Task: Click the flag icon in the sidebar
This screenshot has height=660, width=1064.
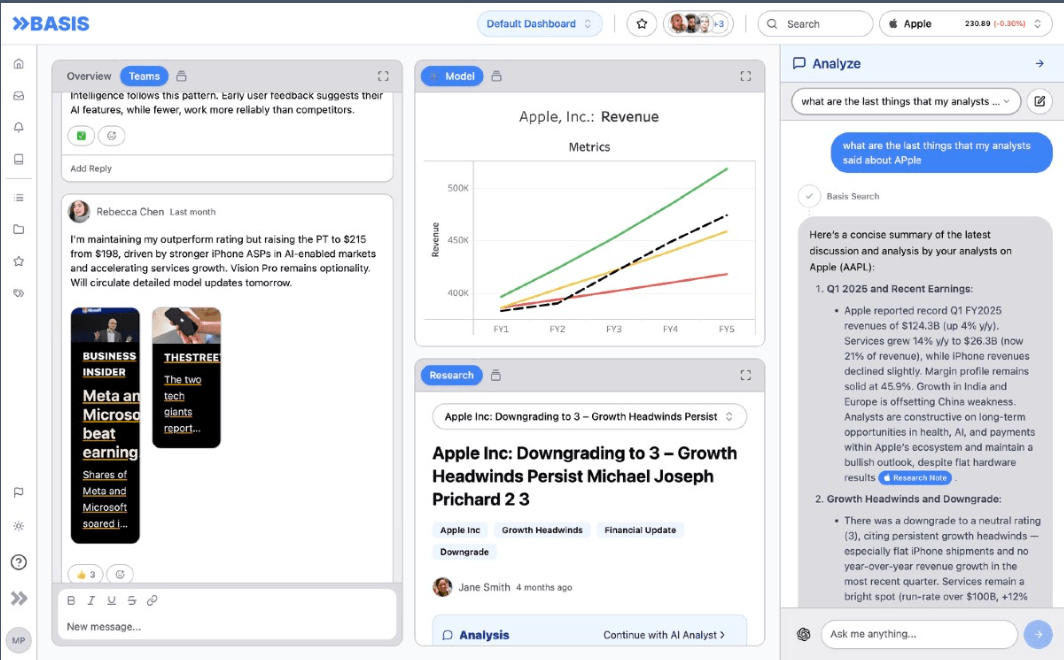Action: pos(19,492)
